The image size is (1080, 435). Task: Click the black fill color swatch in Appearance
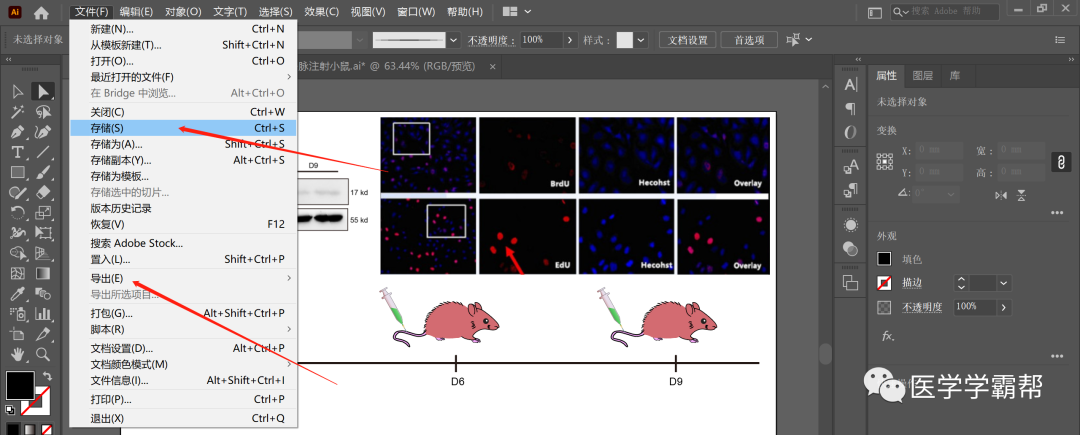click(884, 259)
